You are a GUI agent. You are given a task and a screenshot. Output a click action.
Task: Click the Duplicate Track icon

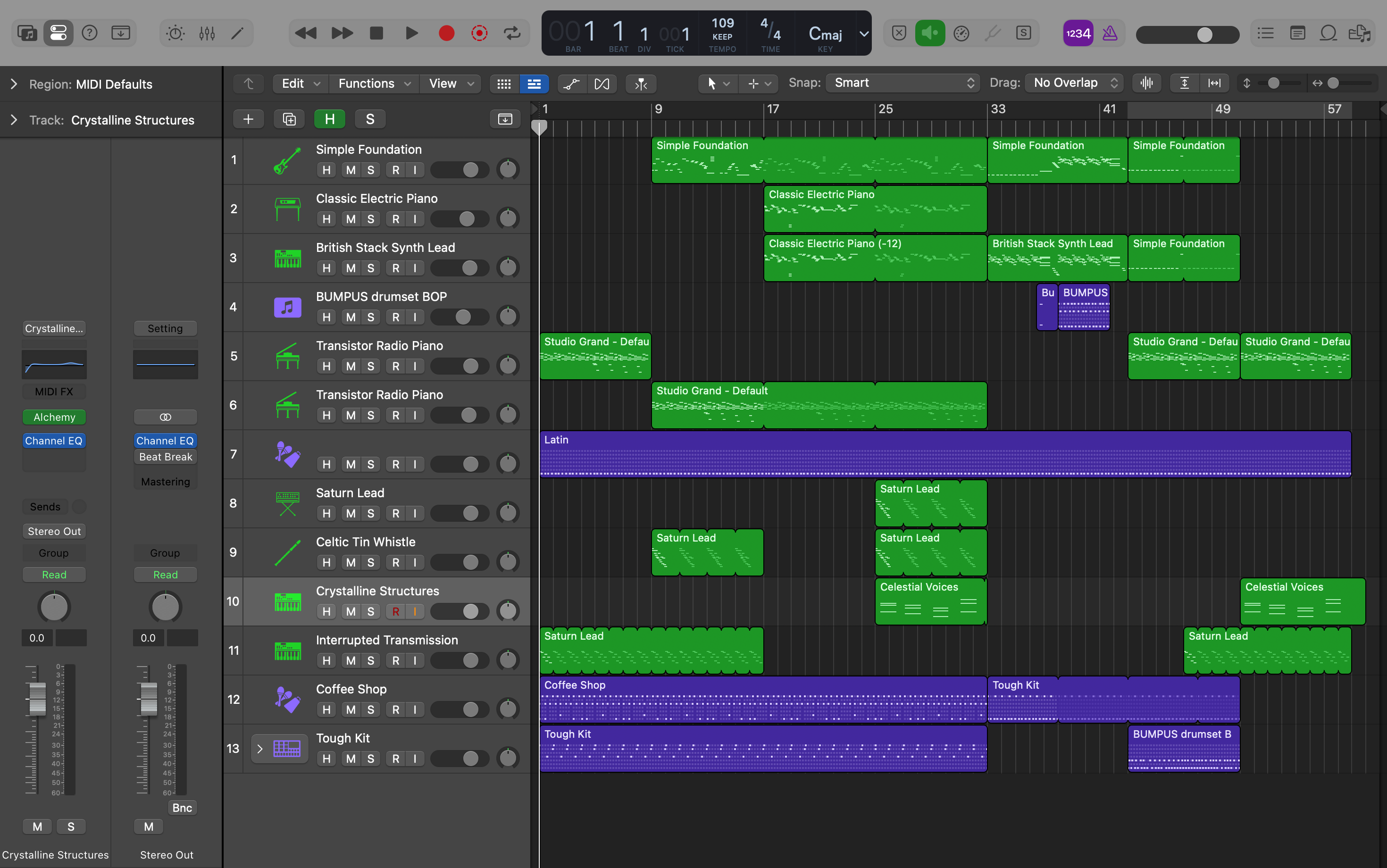pyautogui.click(x=289, y=119)
